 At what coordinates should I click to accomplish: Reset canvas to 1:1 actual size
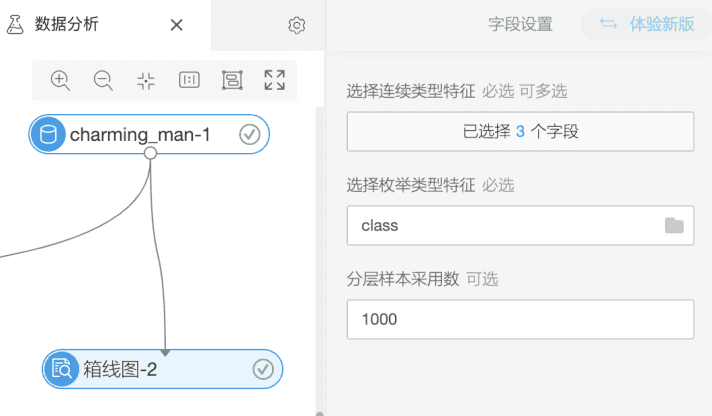pos(189,80)
